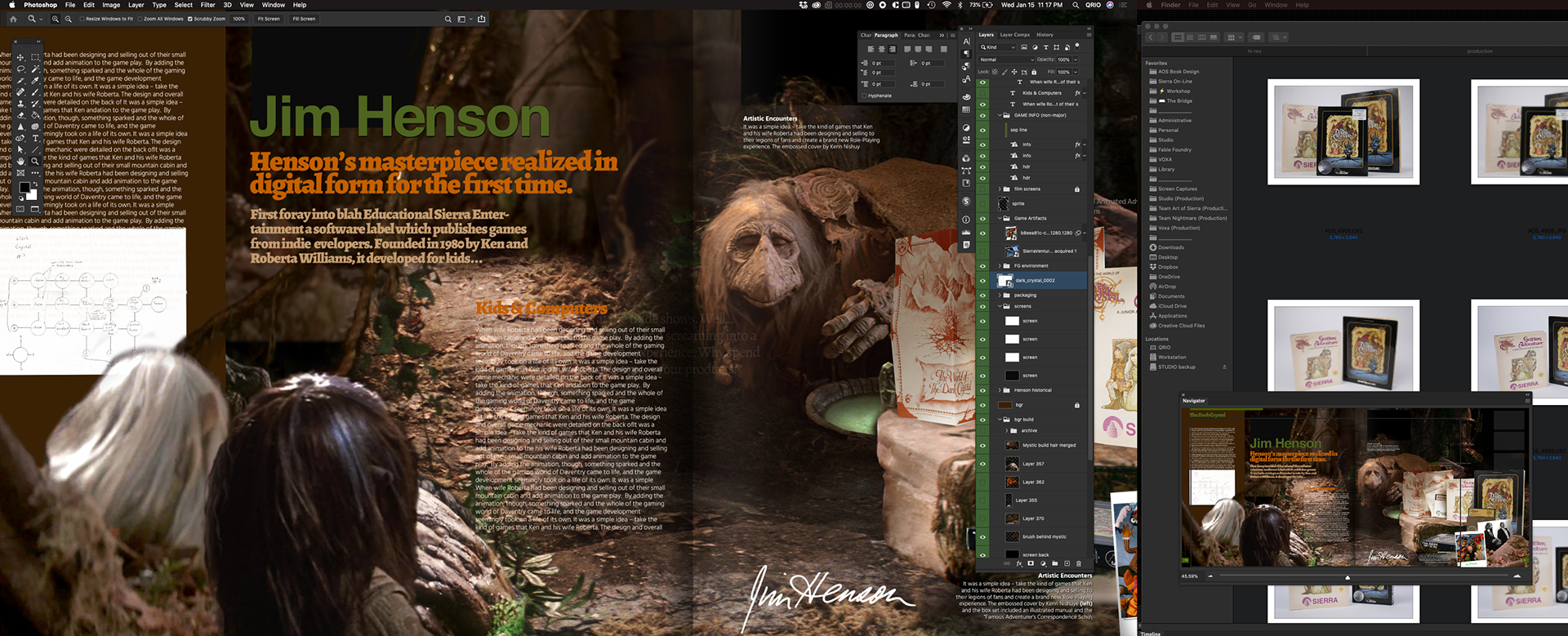Open the blend mode Normal dropdown
Screen dimensions: 1568x636
1006,60
